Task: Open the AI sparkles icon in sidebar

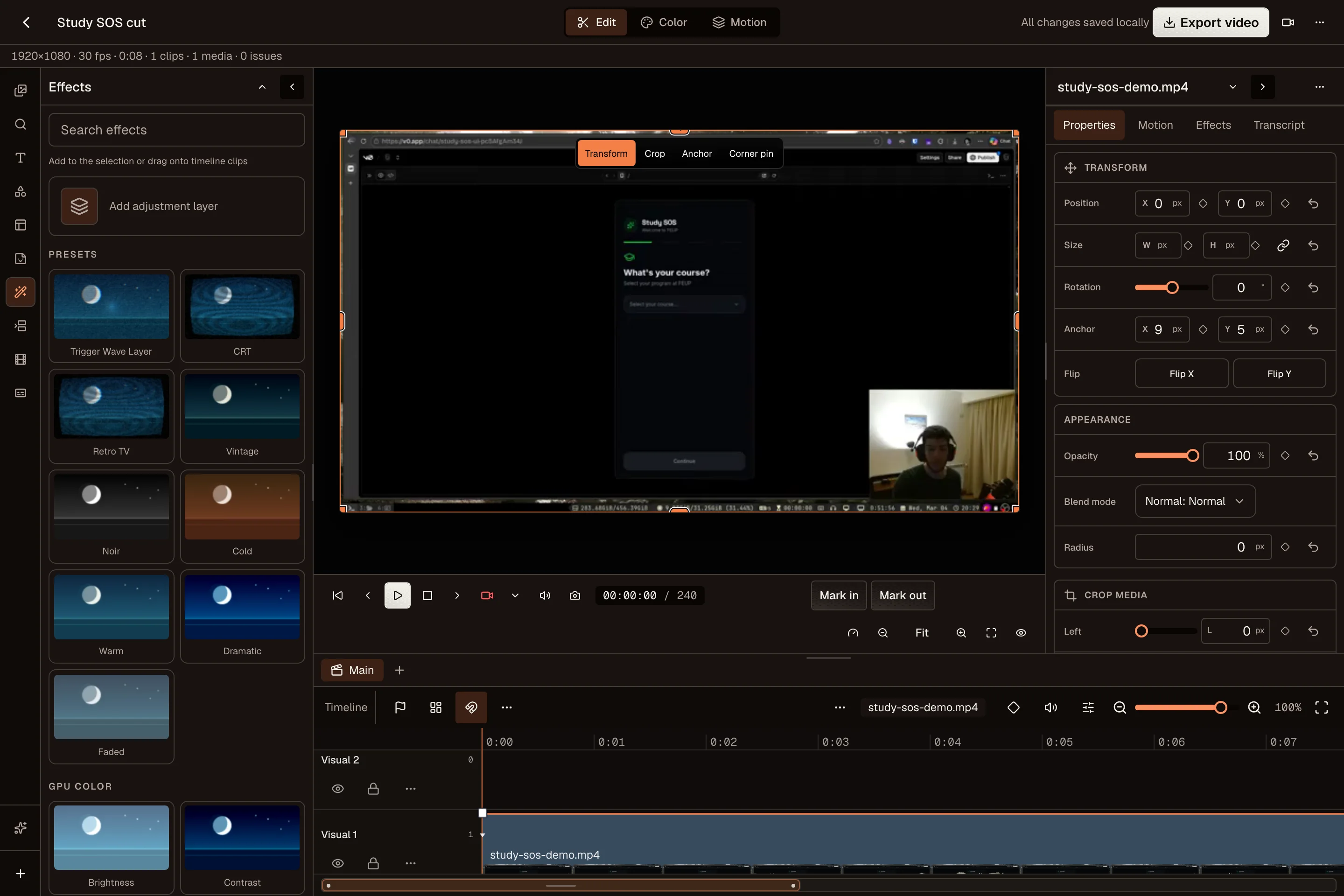Action: [x=21, y=828]
